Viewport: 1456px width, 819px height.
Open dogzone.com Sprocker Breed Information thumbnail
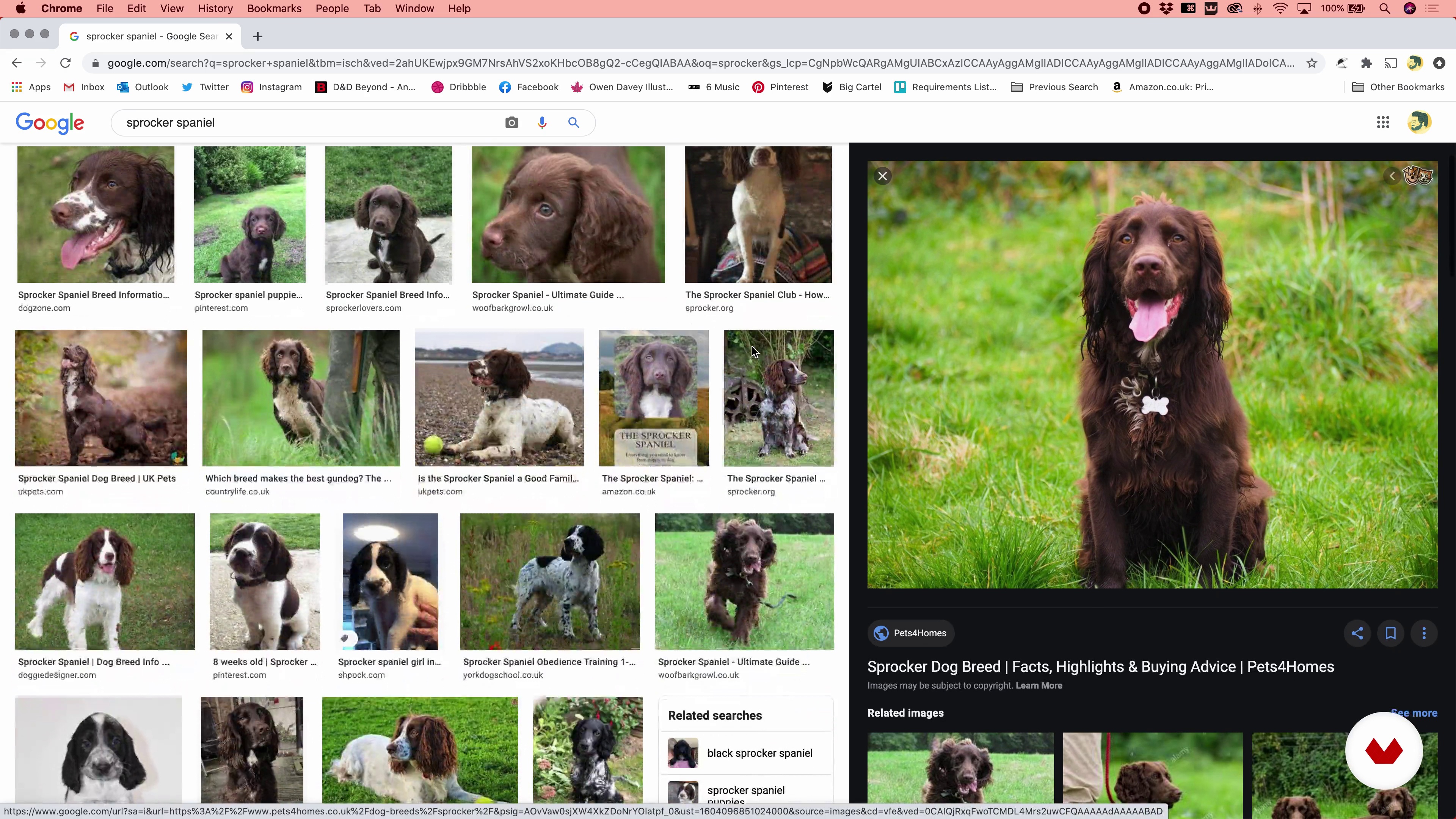(x=96, y=215)
